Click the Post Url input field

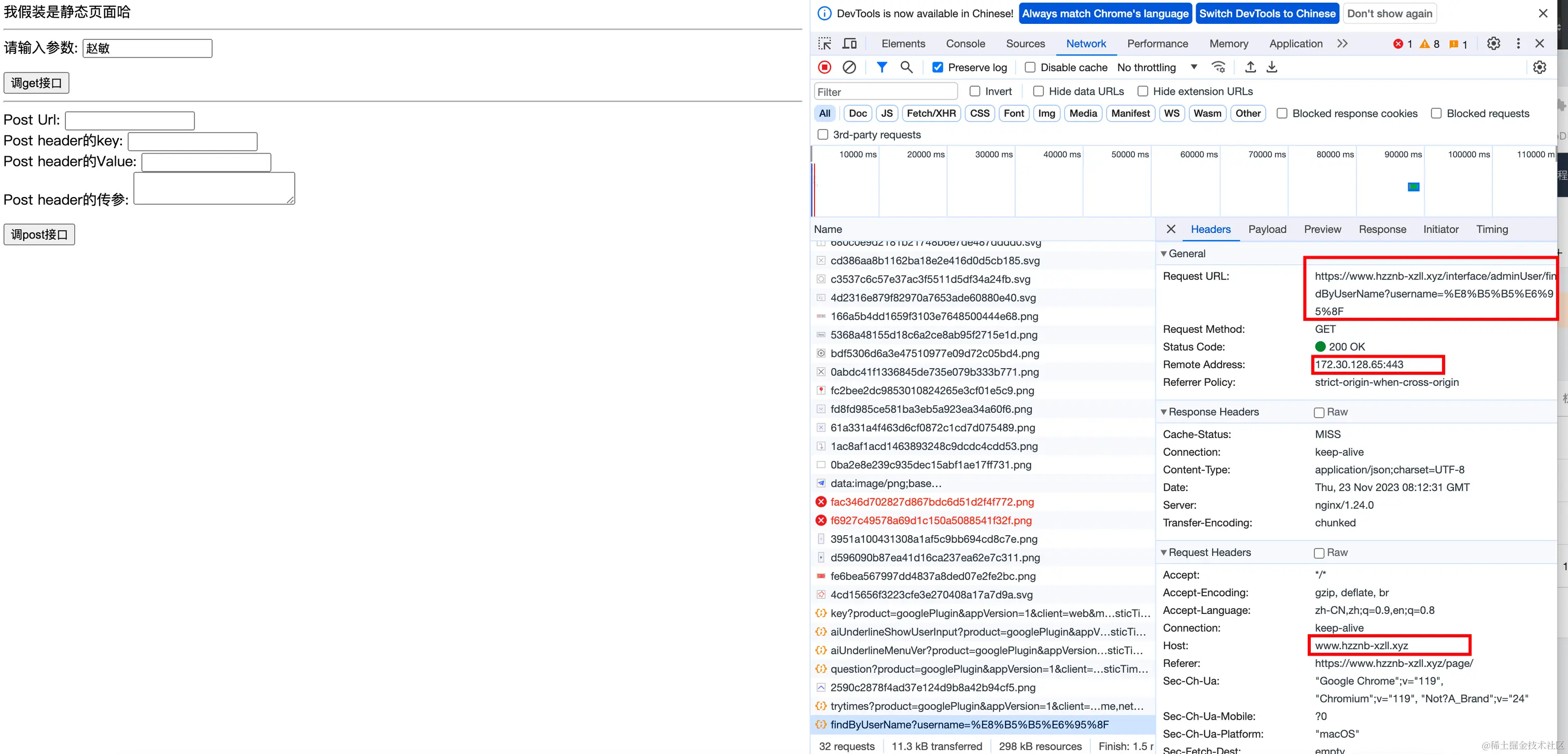[130, 120]
